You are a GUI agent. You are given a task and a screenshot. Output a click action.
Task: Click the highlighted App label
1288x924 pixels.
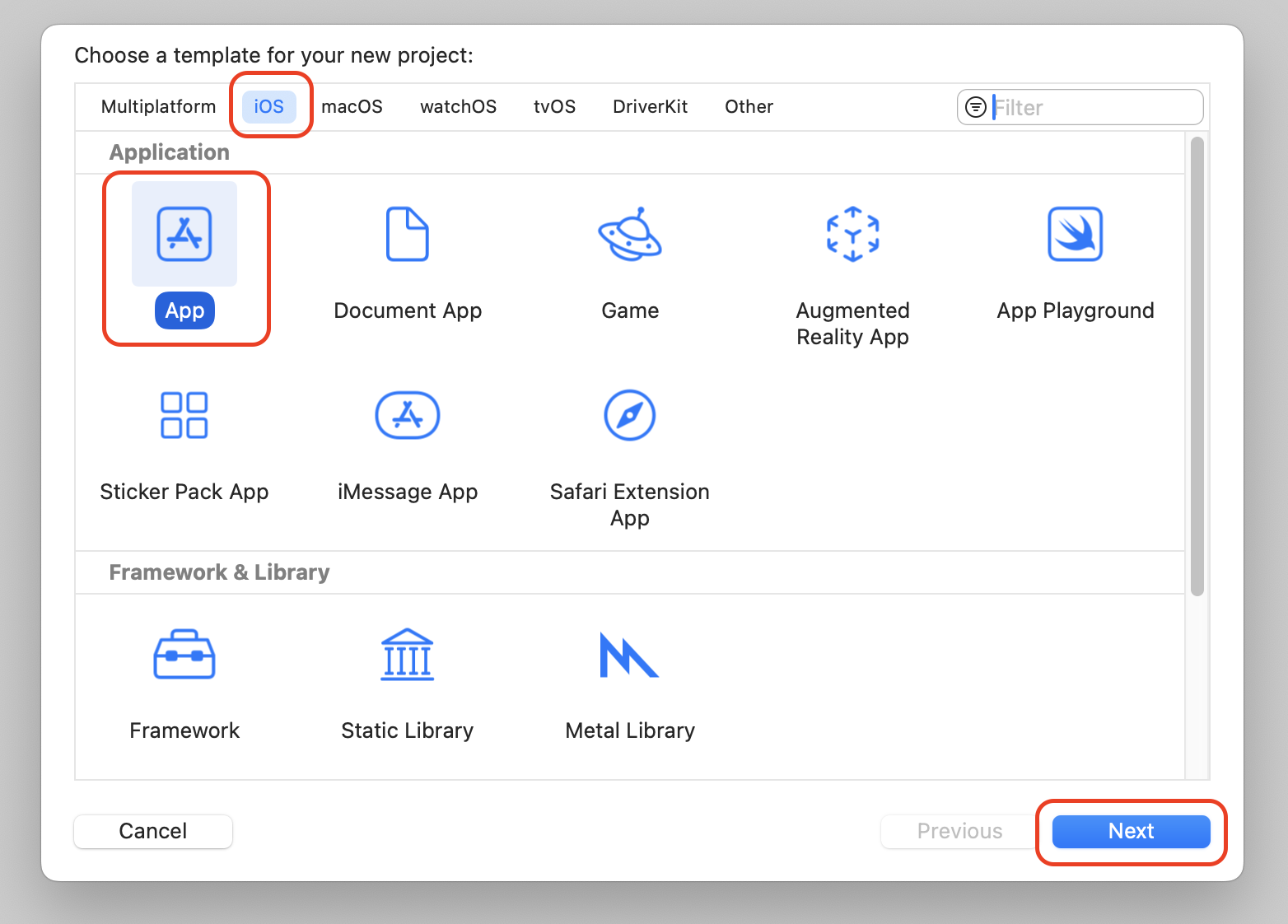pyautogui.click(x=184, y=310)
